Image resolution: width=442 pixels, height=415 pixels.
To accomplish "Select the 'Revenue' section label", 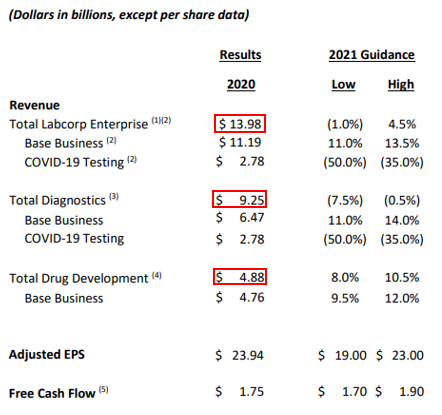I will (x=35, y=105).
